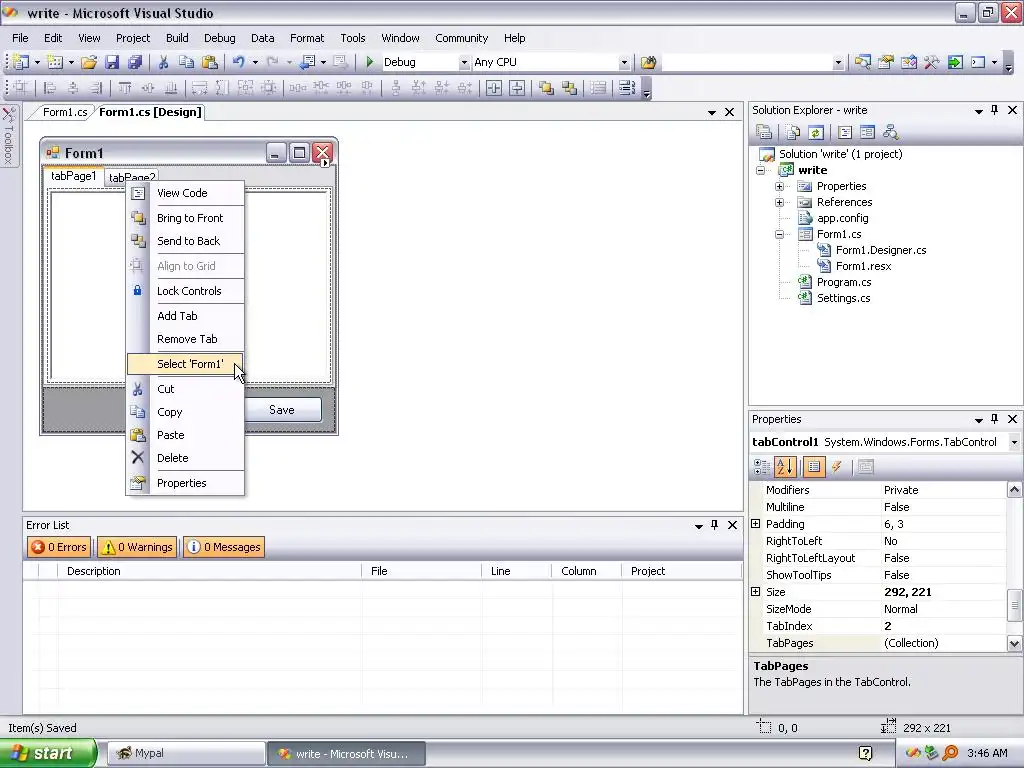Screen dimensions: 1024x768
Task: Collapse the Form1.cs node in Solution Explorer
Action: click(779, 234)
